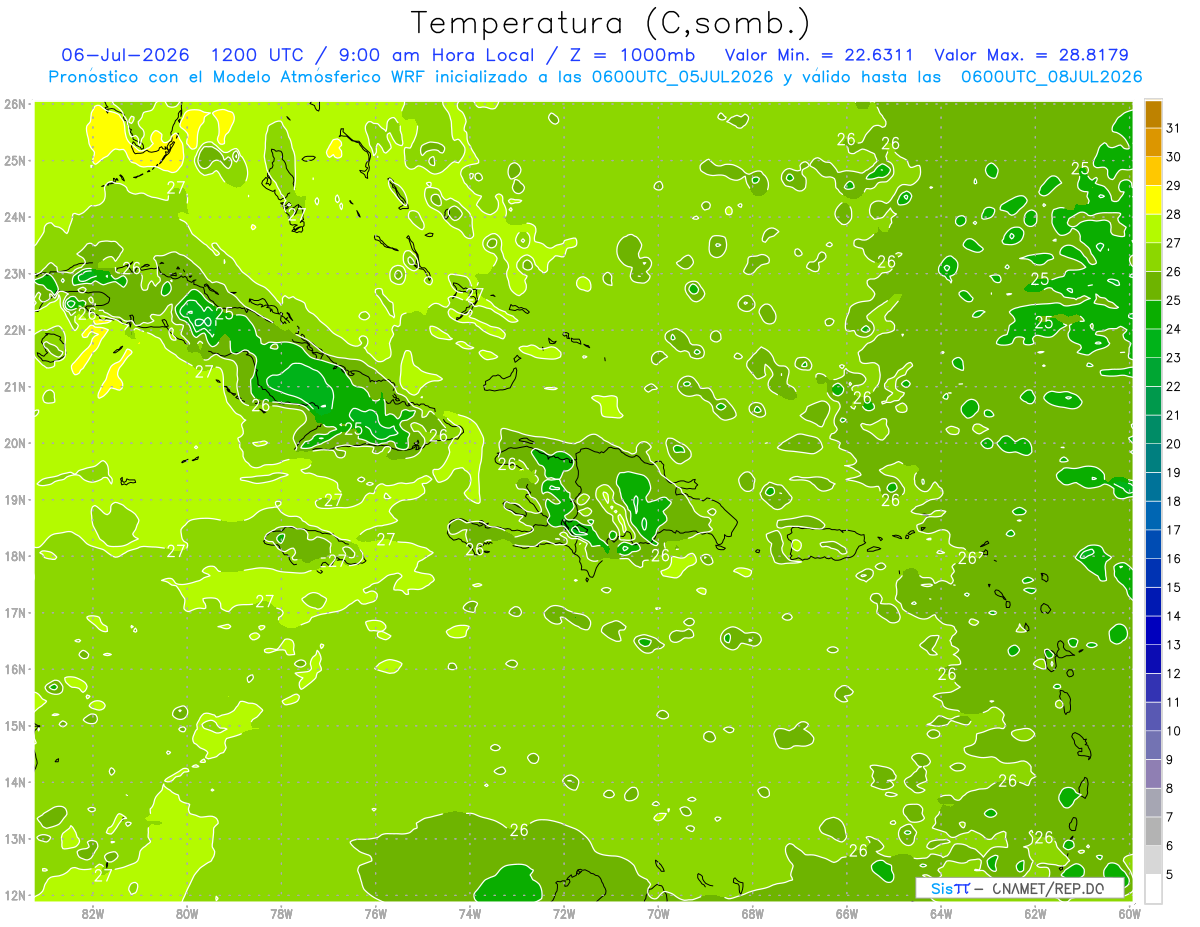Image resolution: width=1200 pixels, height=927 pixels.
Task: Click the '78W' longitude axis label
Action: tap(281, 913)
